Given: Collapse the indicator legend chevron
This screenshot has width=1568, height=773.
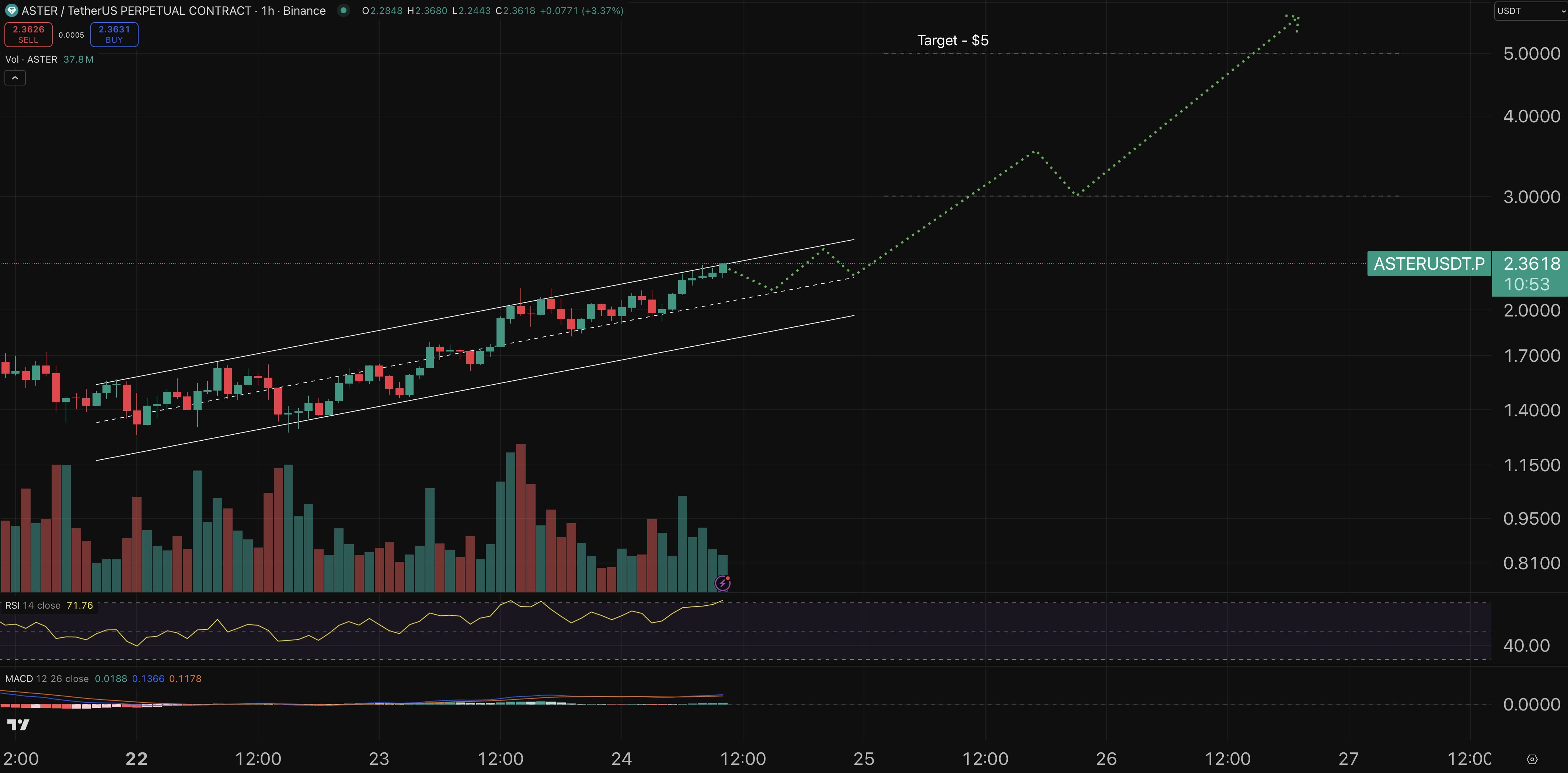Looking at the screenshot, I should click(x=15, y=78).
